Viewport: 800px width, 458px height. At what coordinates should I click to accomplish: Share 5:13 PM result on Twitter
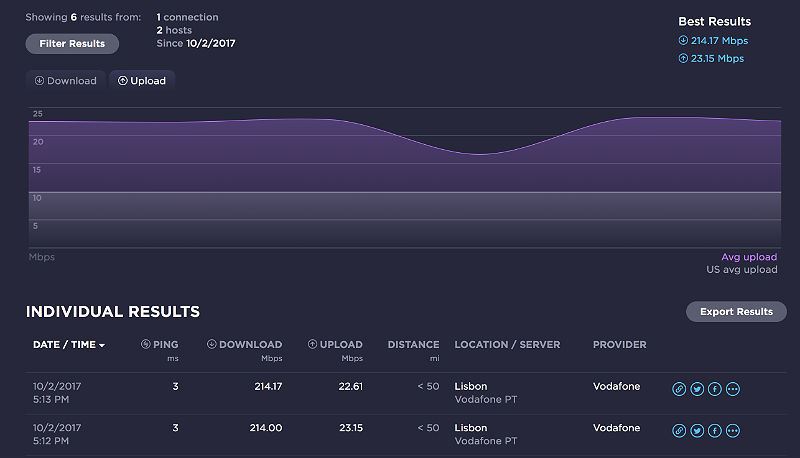(697, 389)
